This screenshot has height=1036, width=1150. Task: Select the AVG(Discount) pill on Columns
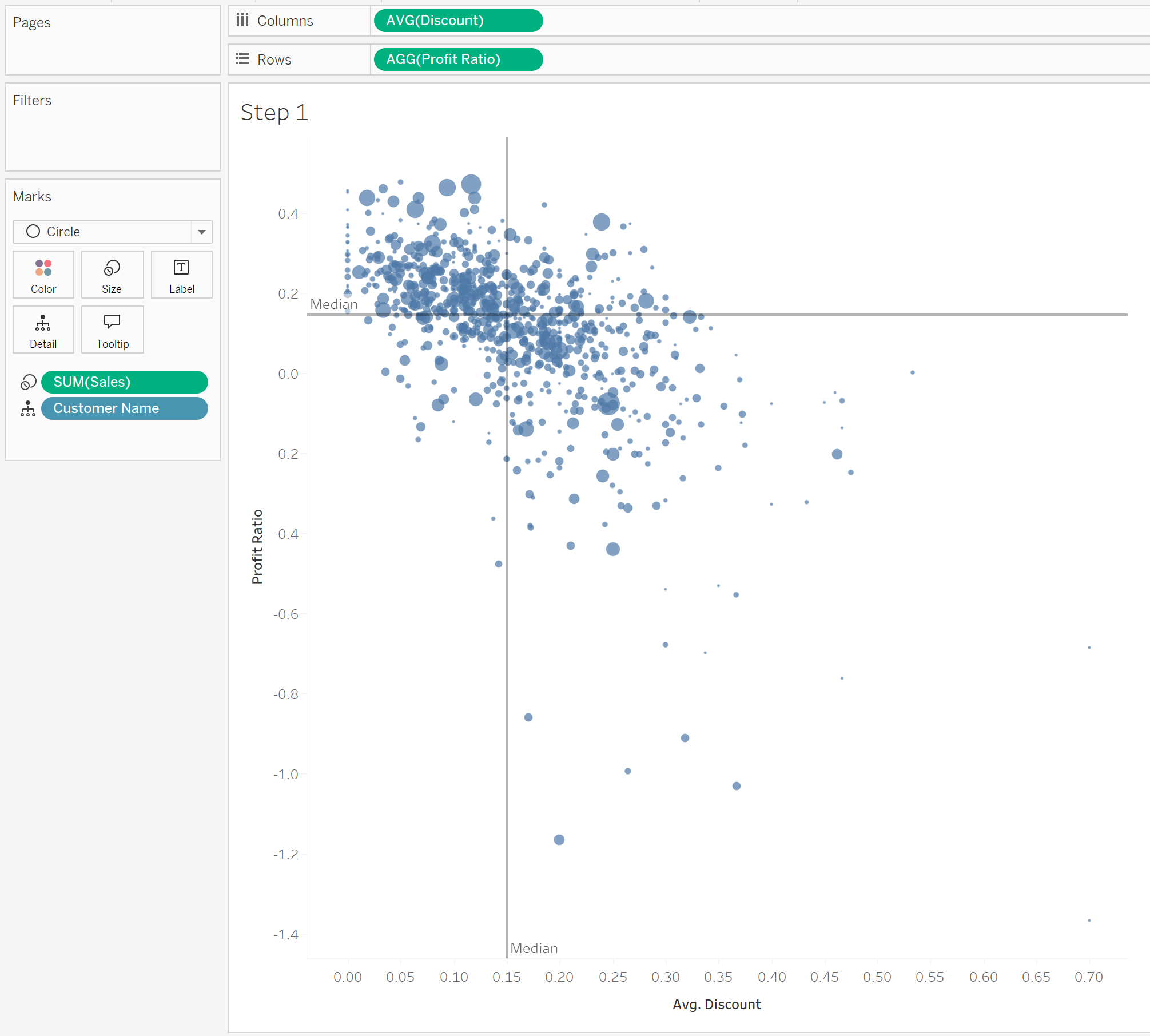click(458, 21)
